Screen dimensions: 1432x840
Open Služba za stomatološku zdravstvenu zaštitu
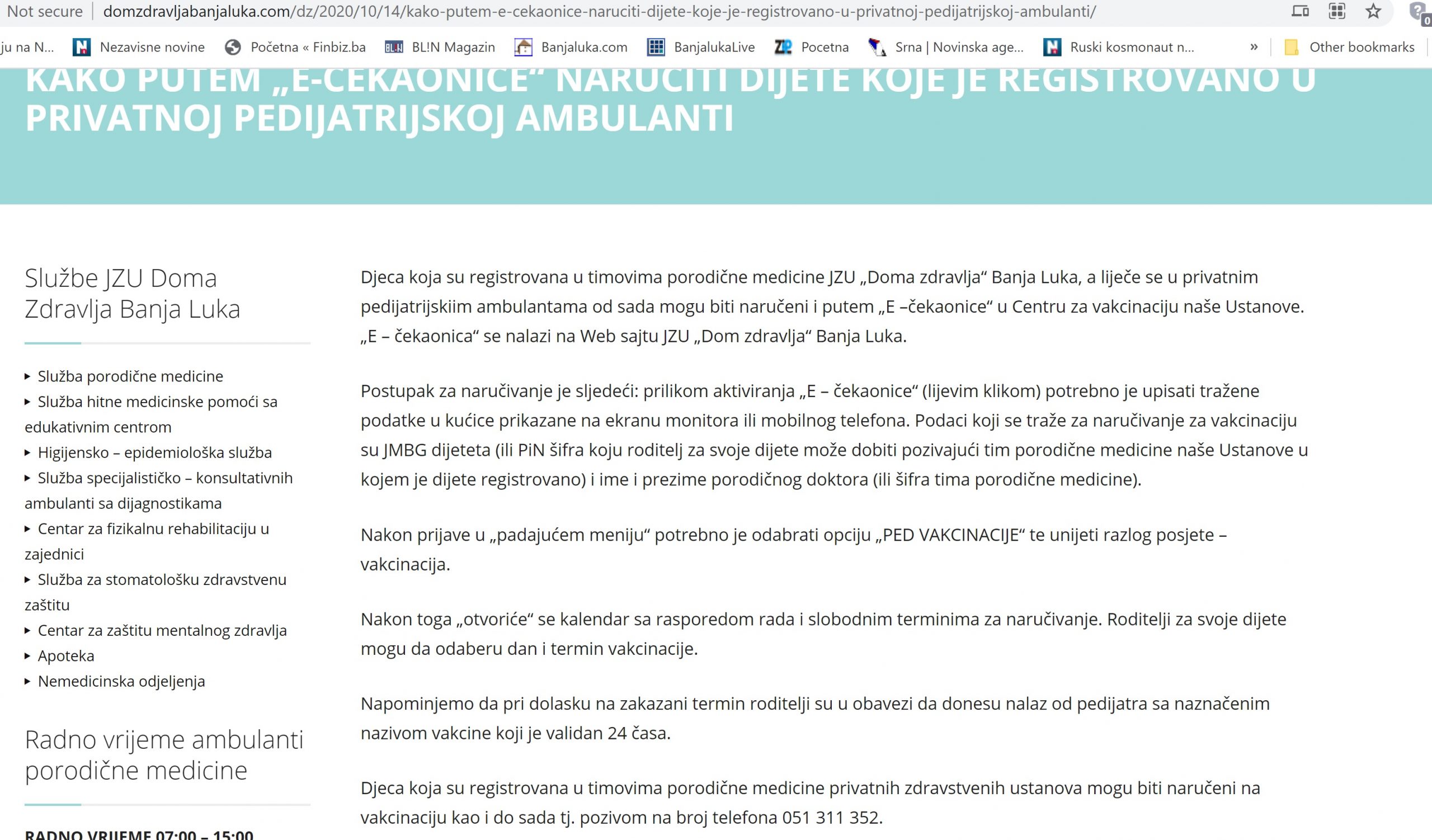[155, 592]
